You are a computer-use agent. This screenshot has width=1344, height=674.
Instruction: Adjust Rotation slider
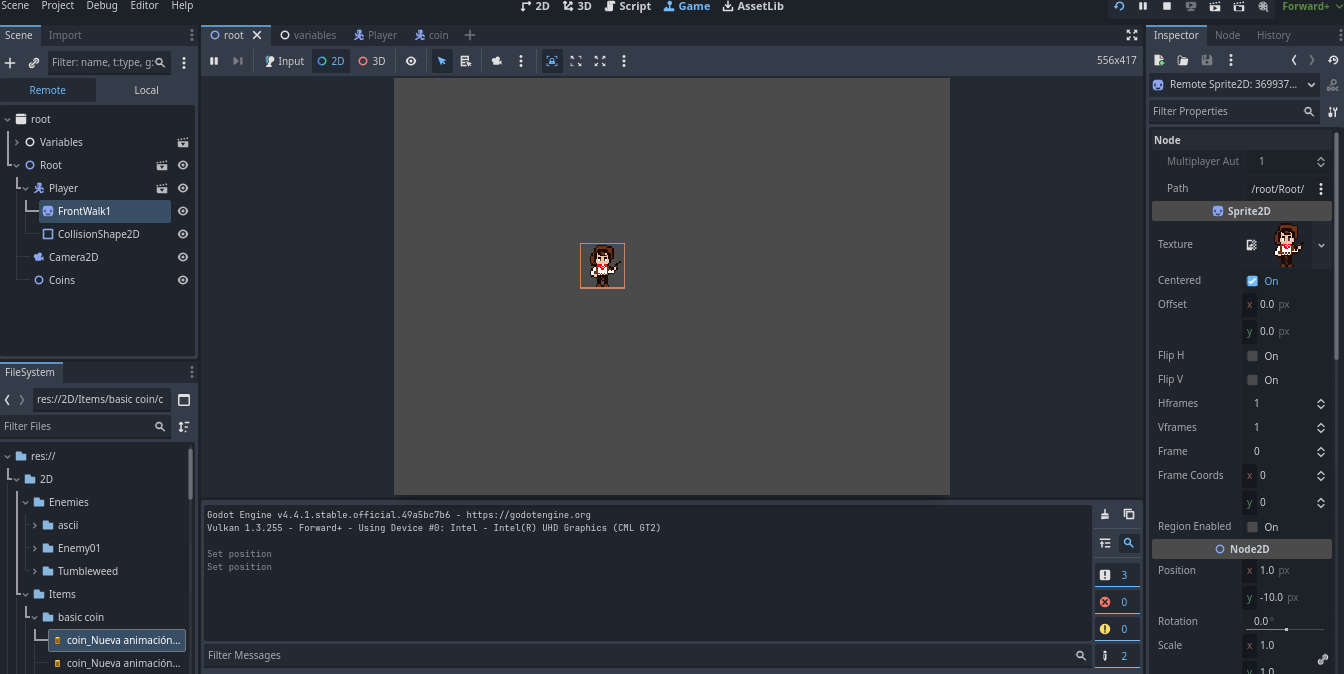[x=1286, y=629]
